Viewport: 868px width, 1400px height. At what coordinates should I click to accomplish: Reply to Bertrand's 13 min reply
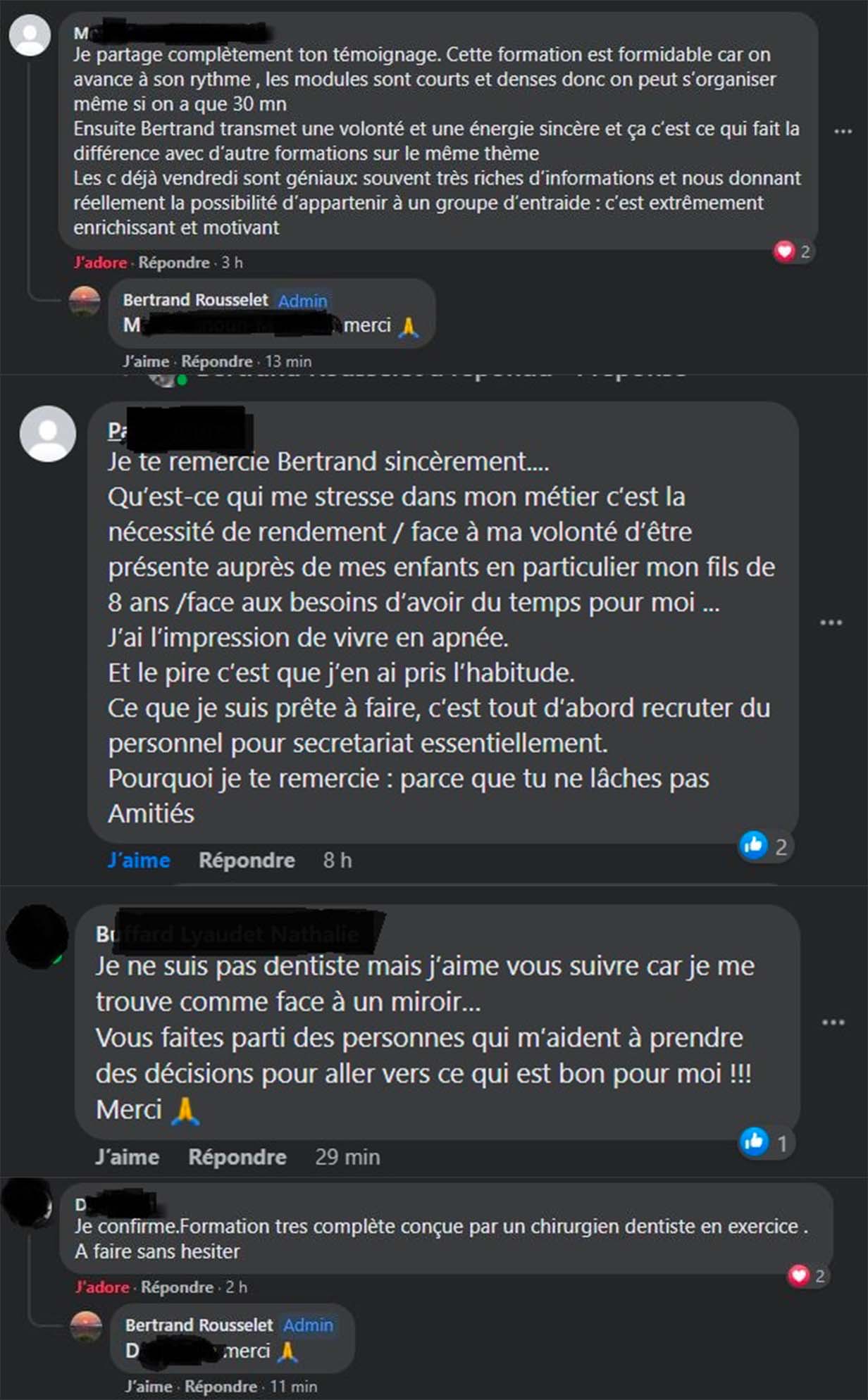click(217, 361)
